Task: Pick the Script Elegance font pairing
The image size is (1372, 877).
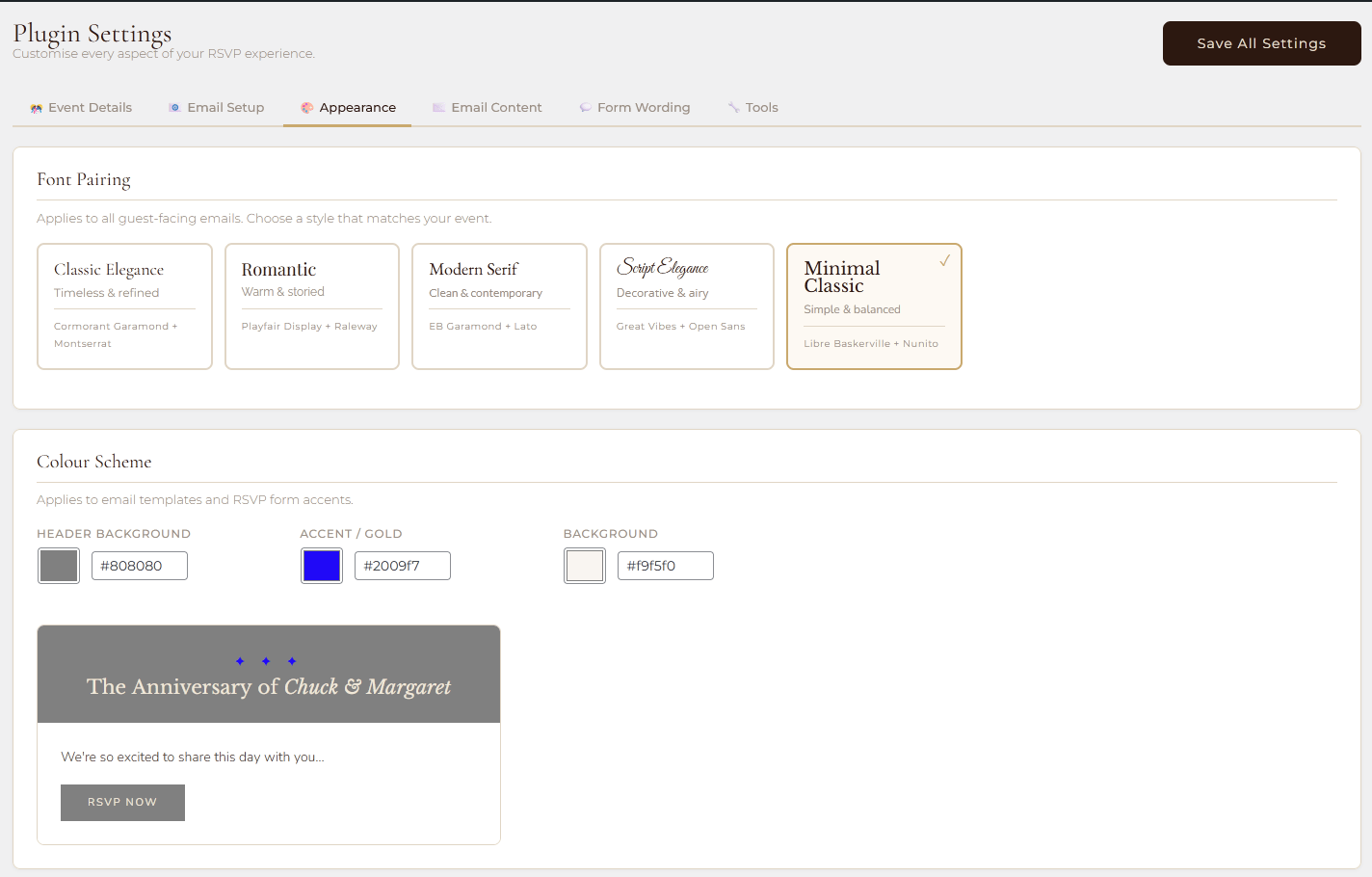Action: 686,306
